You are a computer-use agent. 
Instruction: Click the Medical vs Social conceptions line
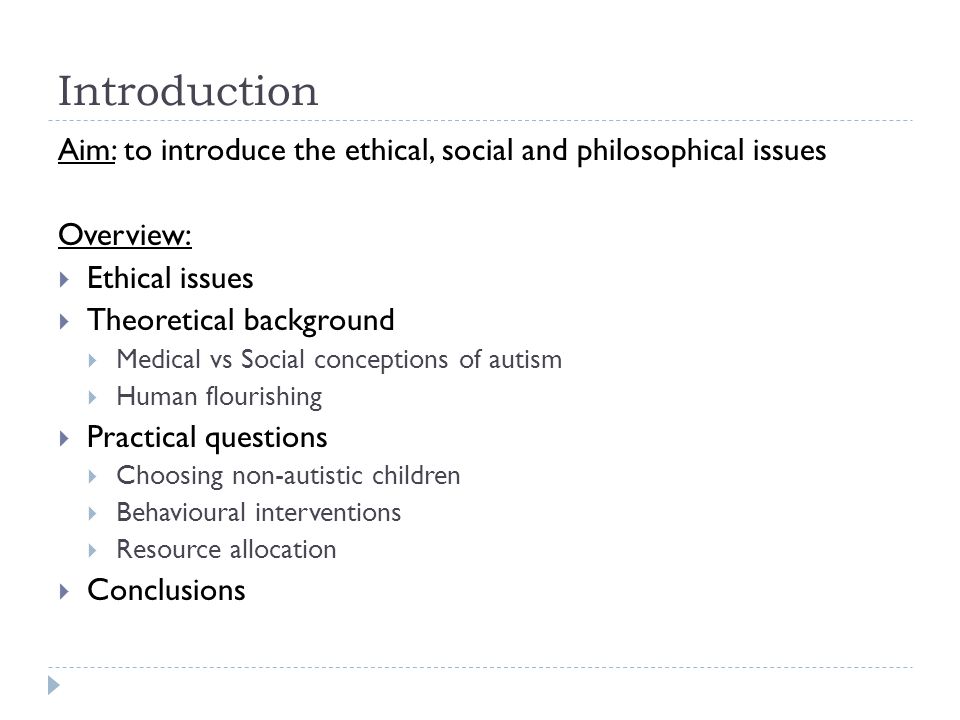coord(339,360)
